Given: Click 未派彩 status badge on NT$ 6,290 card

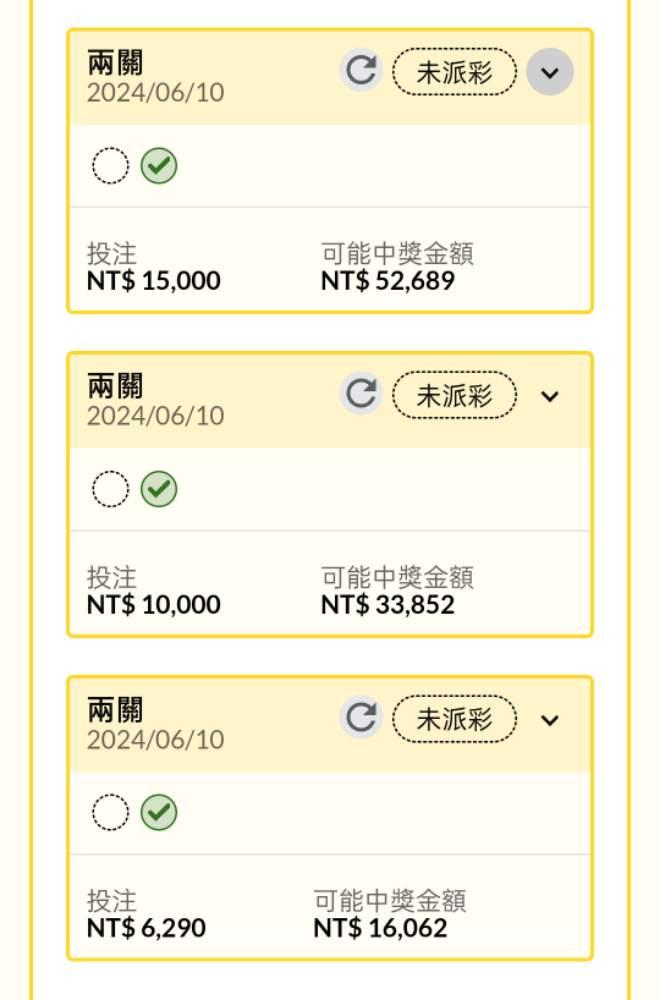Looking at the screenshot, I should [x=454, y=719].
